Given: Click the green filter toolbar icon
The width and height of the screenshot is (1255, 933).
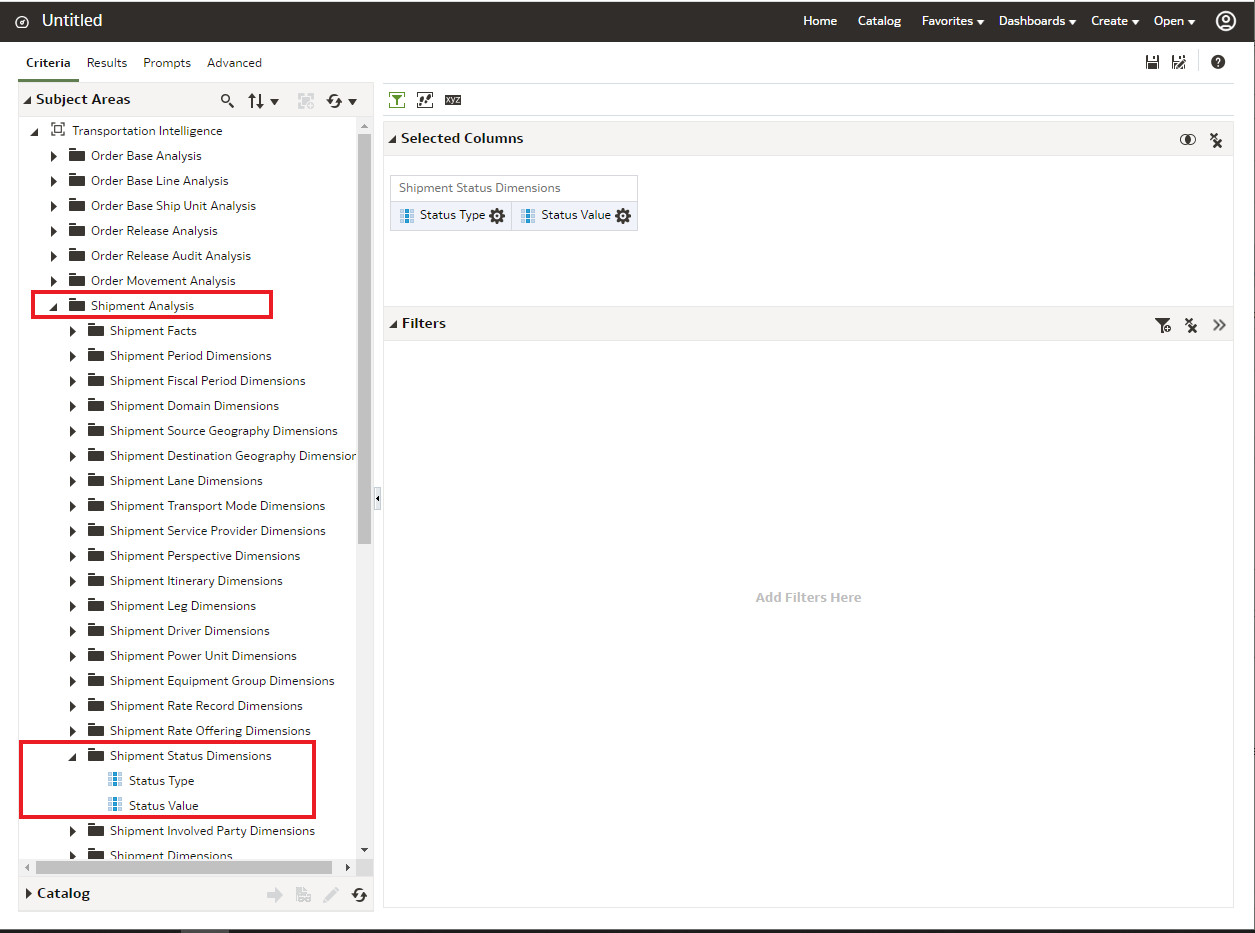Looking at the screenshot, I should tap(397, 99).
